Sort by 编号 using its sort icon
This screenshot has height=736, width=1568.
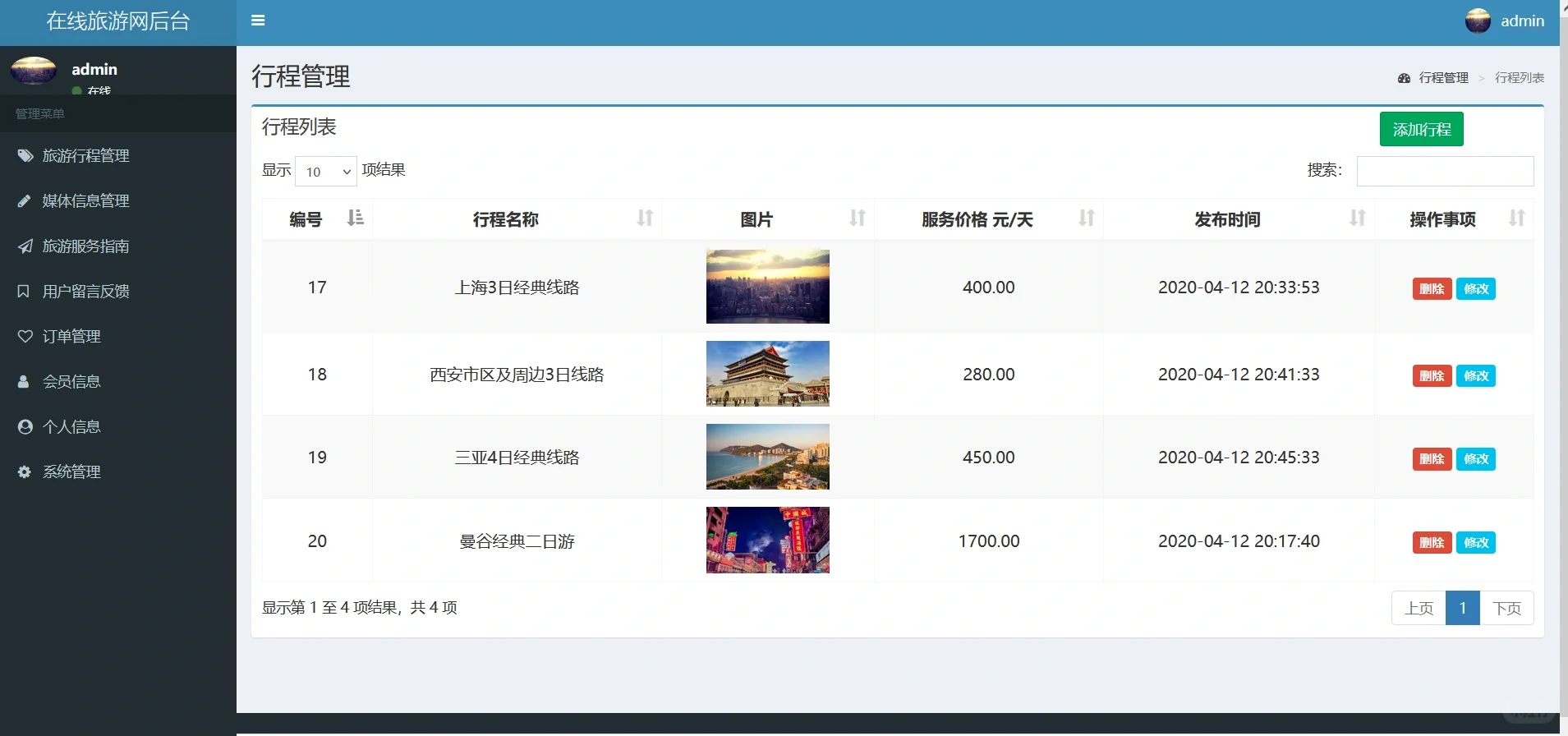coord(355,218)
